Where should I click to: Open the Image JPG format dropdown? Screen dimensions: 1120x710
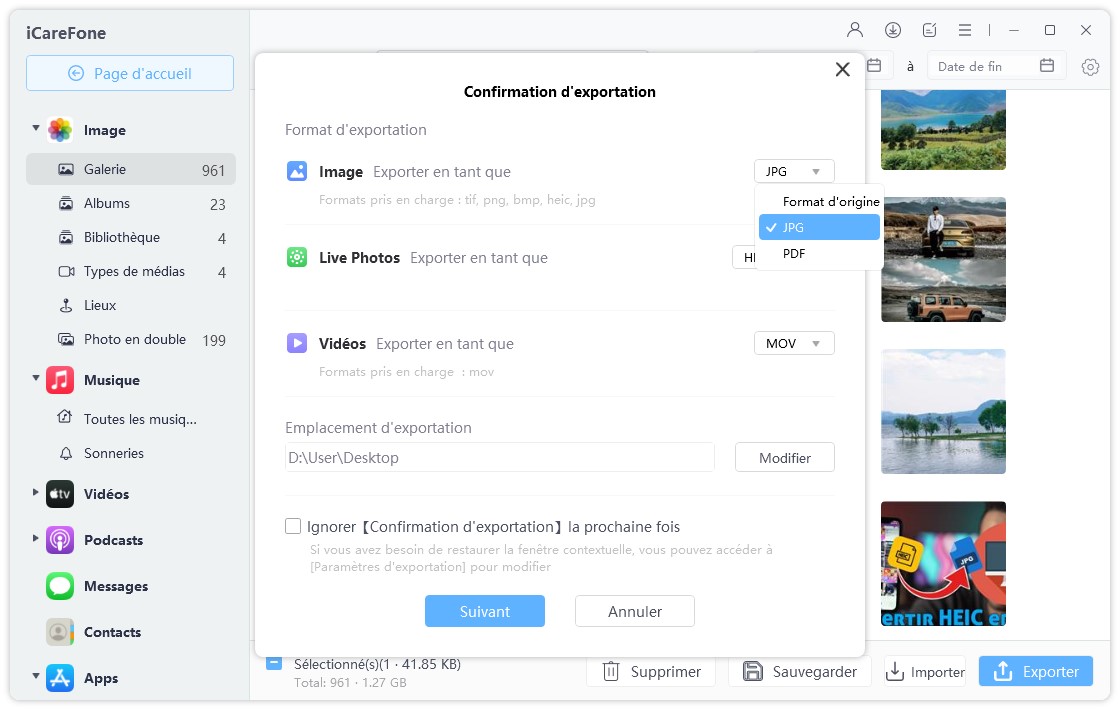coord(794,171)
